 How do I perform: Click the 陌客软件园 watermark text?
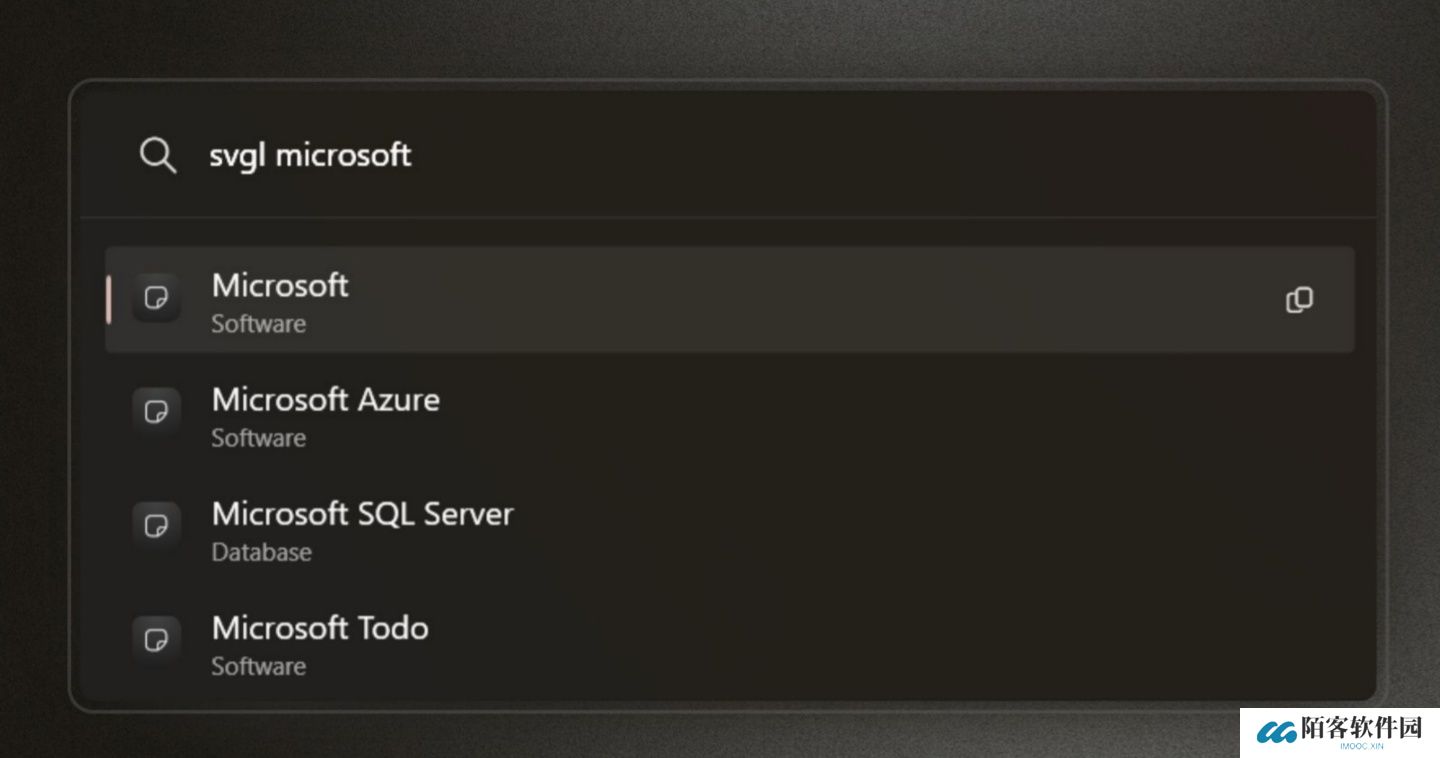click(1361, 729)
